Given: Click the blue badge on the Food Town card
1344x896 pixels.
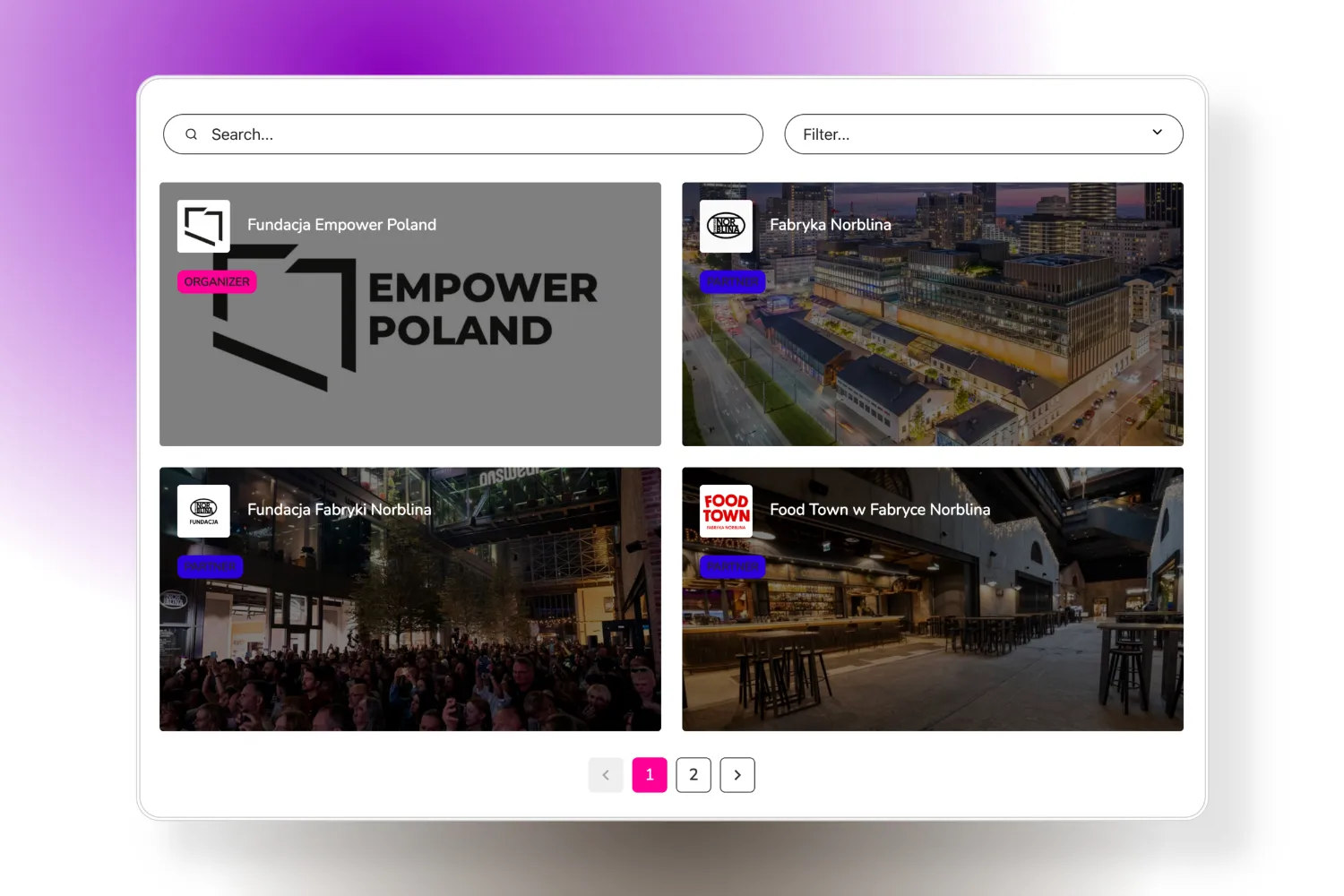Looking at the screenshot, I should click(x=732, y=567).
